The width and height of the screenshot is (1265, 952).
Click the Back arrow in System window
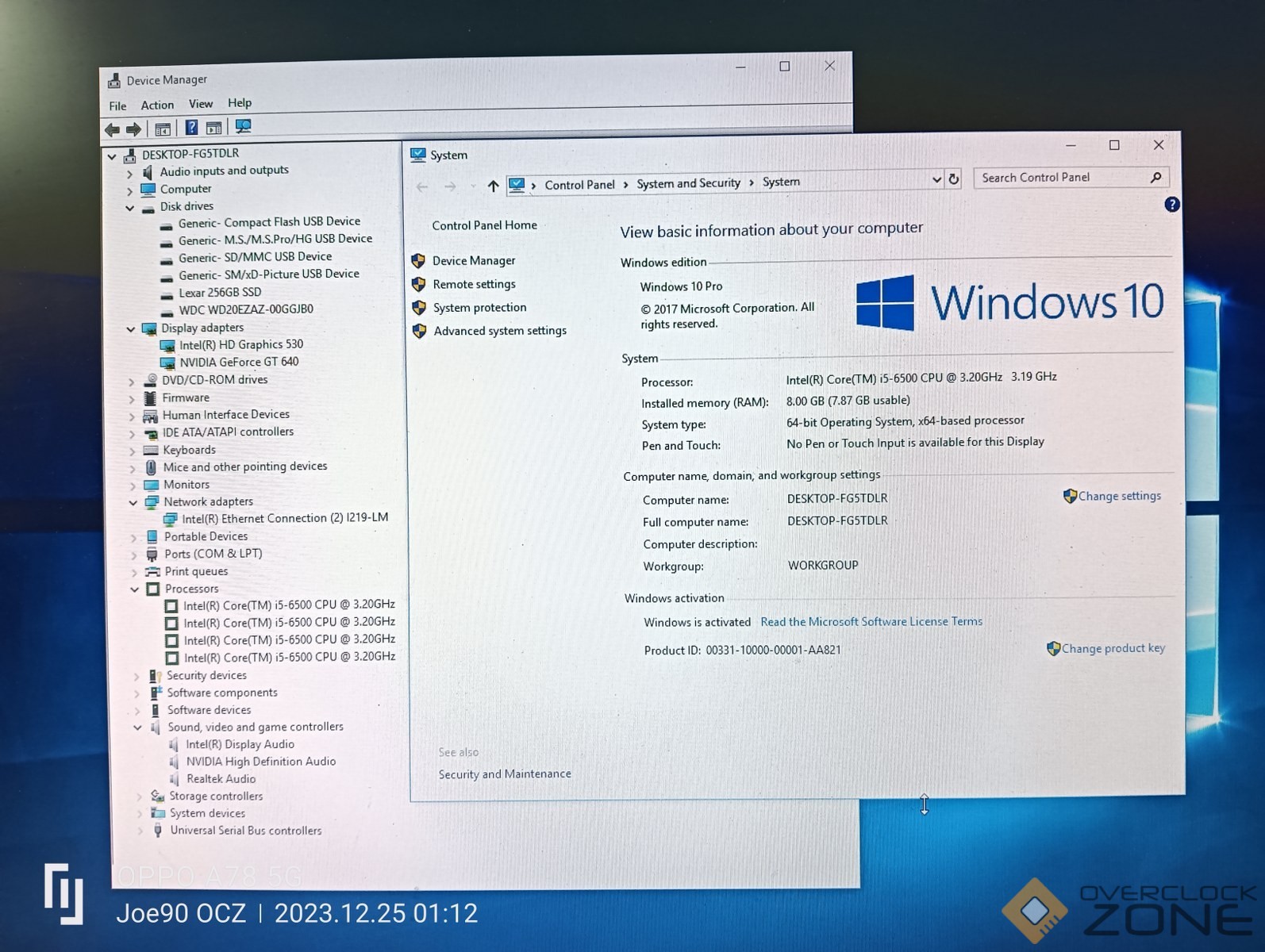coord(422,186)
